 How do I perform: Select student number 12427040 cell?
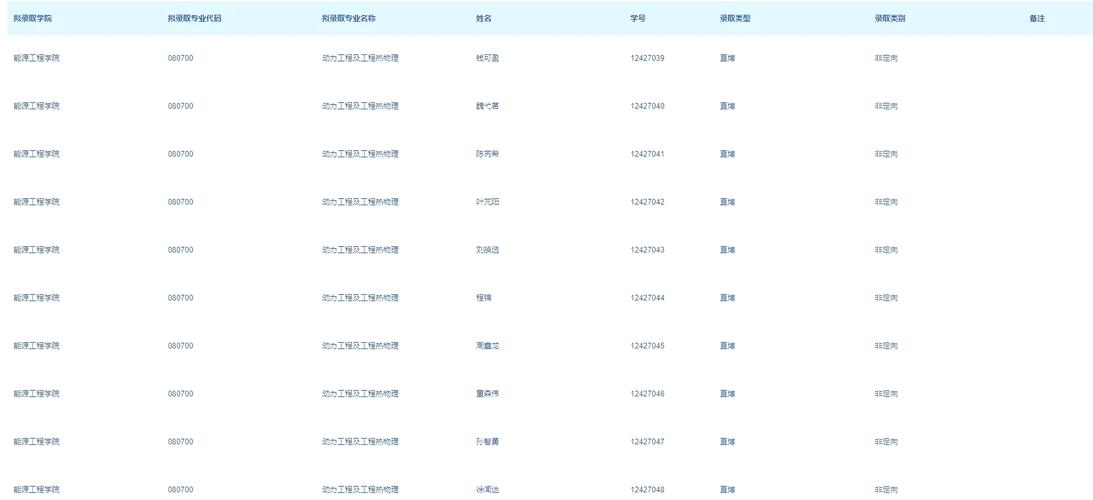pyautogui.click(x=648, y=107)
